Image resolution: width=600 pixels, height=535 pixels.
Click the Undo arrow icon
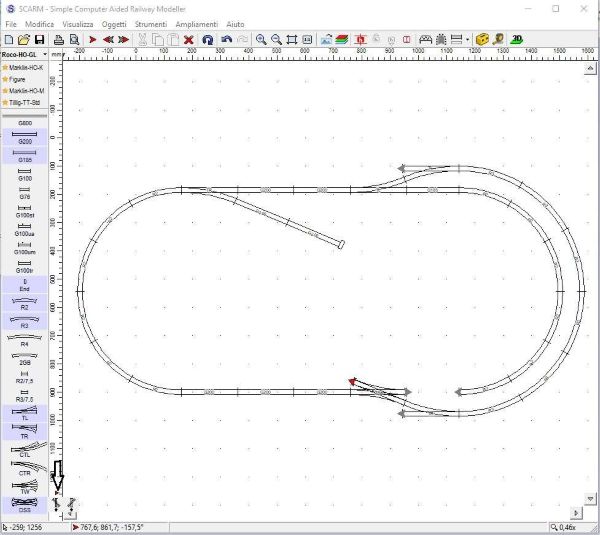227,39
